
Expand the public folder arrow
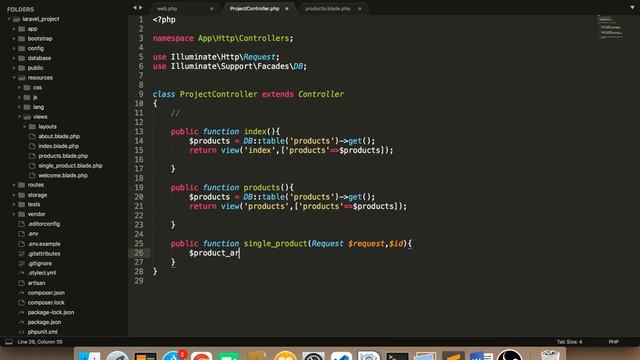point(14,68)
